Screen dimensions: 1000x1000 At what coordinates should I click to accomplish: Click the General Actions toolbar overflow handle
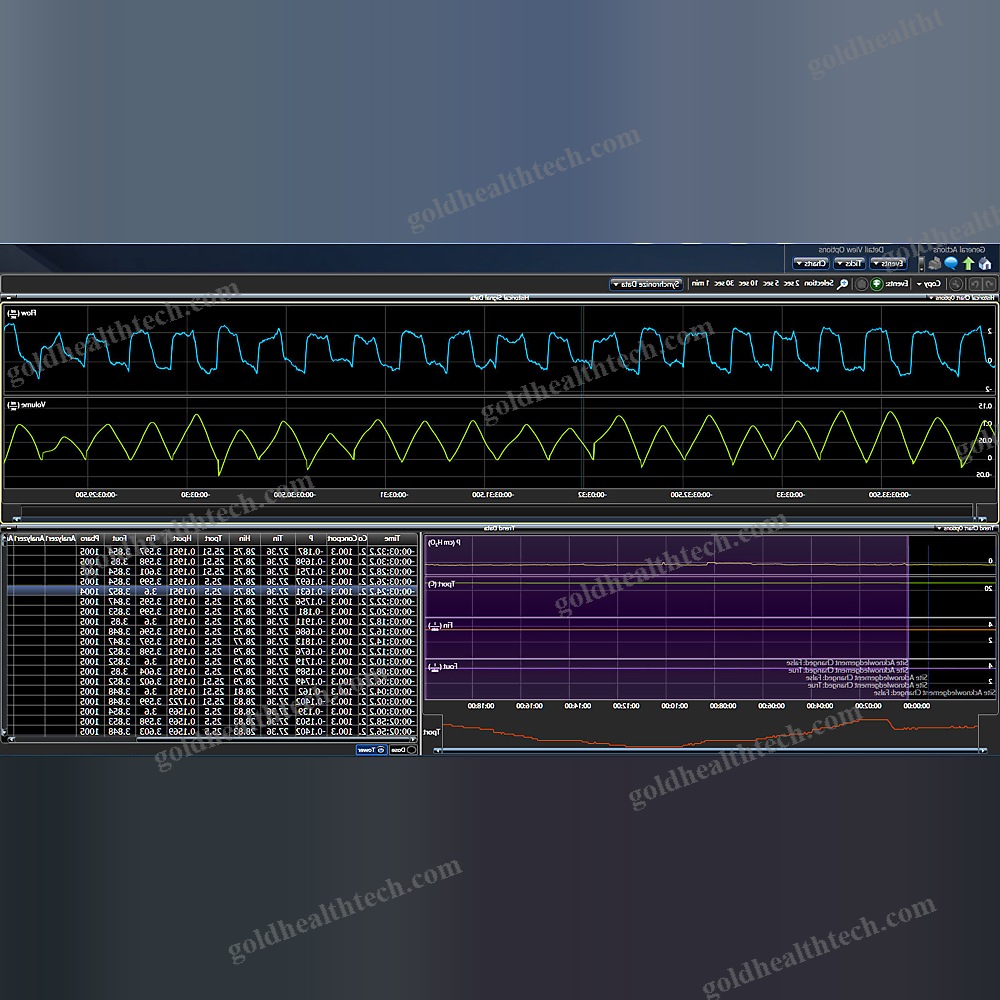tap(920, 263)
